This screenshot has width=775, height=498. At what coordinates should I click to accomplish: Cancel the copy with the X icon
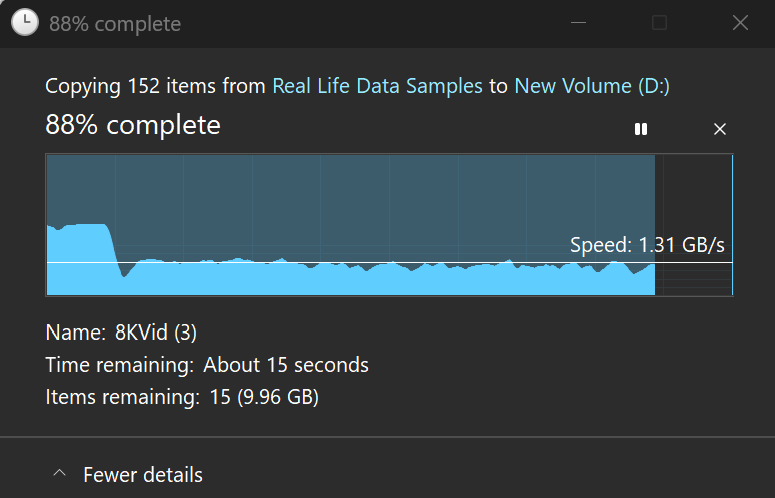pos(720,129)
